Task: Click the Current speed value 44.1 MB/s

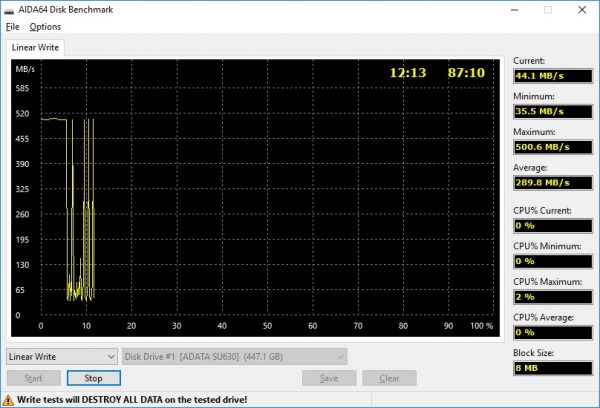Action: pos(553,76)
